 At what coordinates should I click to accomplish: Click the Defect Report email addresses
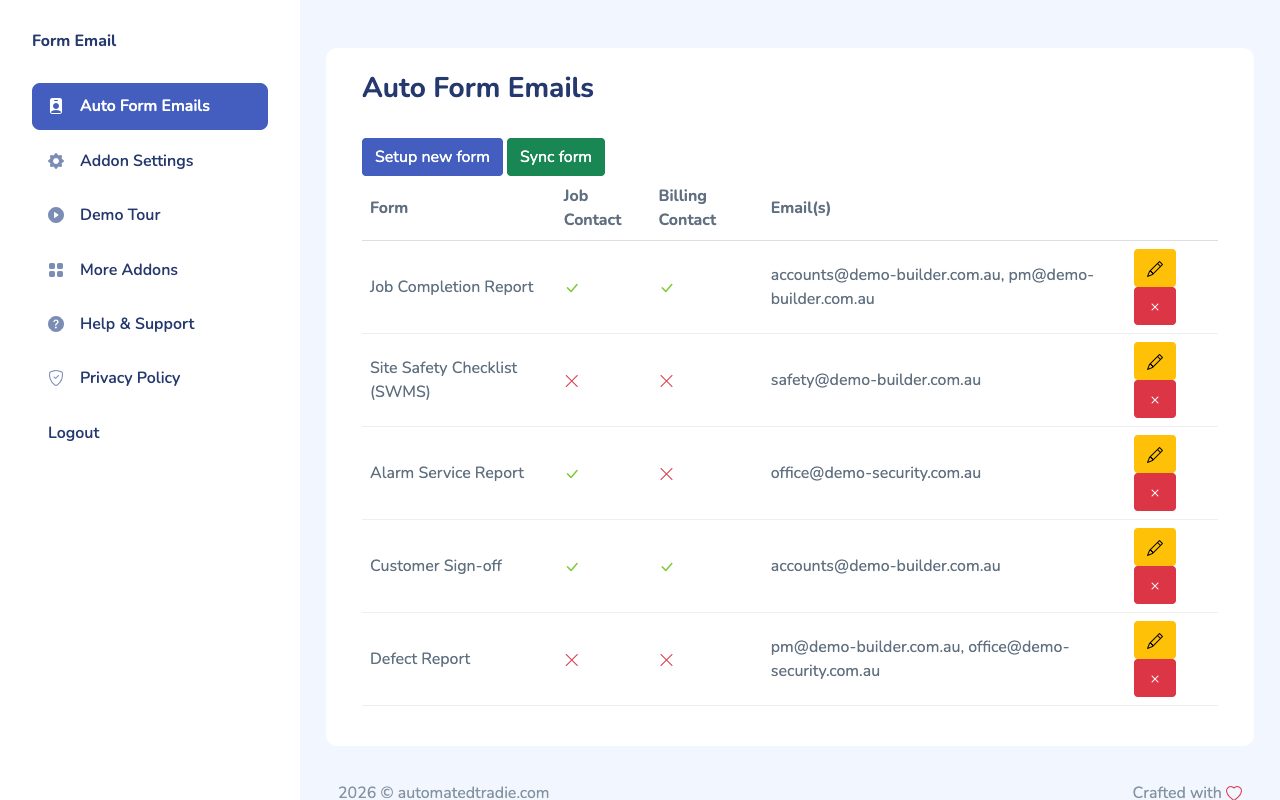point(920,659)
